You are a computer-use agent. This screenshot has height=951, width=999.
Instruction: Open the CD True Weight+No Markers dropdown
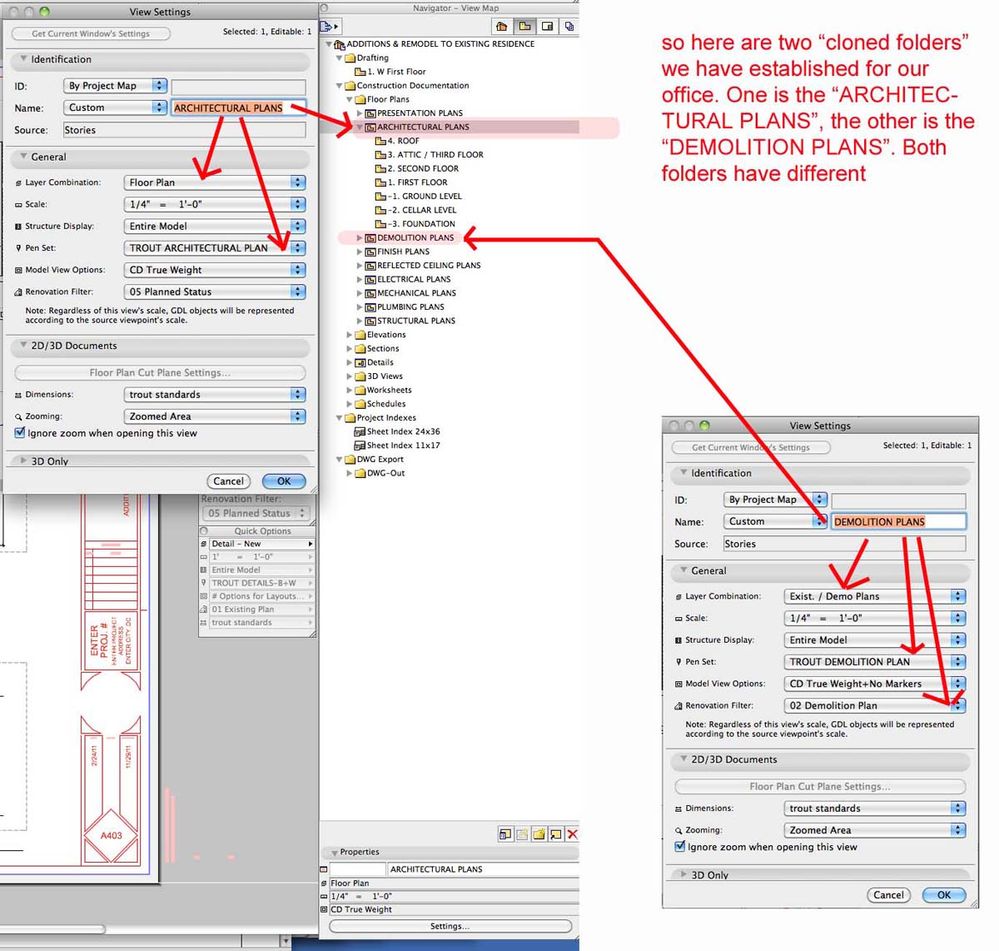[x=875, y=683]
